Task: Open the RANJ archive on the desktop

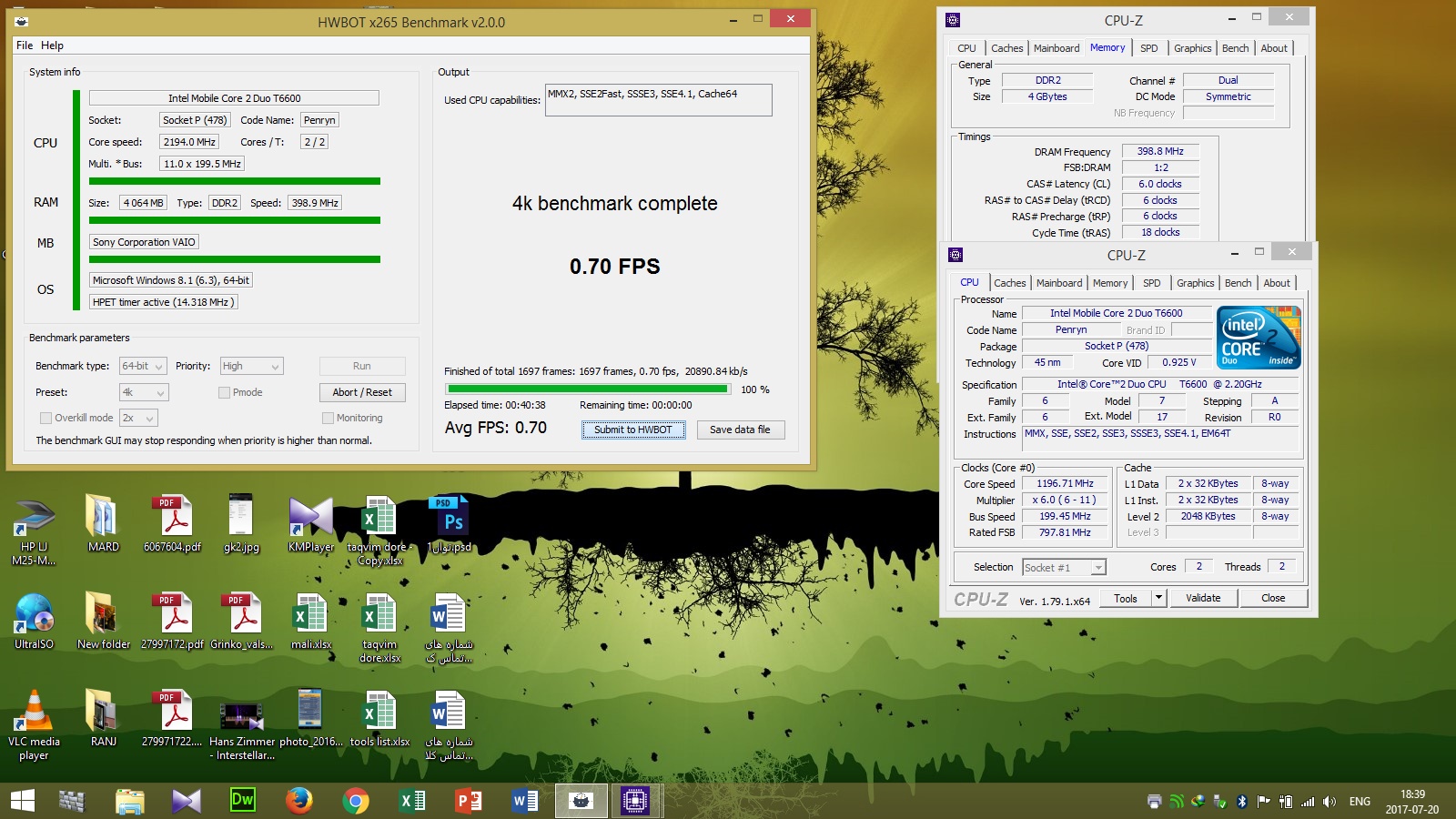Action: pyautogui.click(x=103, y=719)
